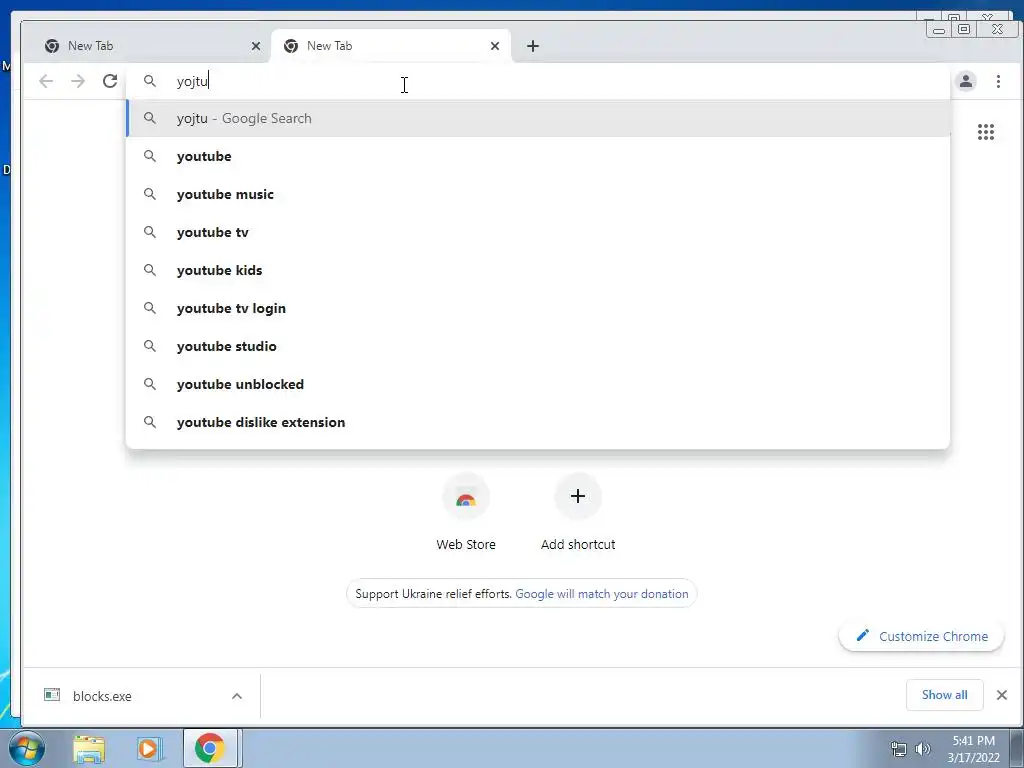Select 'youtube dislike extension' suggestion
Image resolution: width=1024 pixels, height=768 pixels.
point(538,422)
